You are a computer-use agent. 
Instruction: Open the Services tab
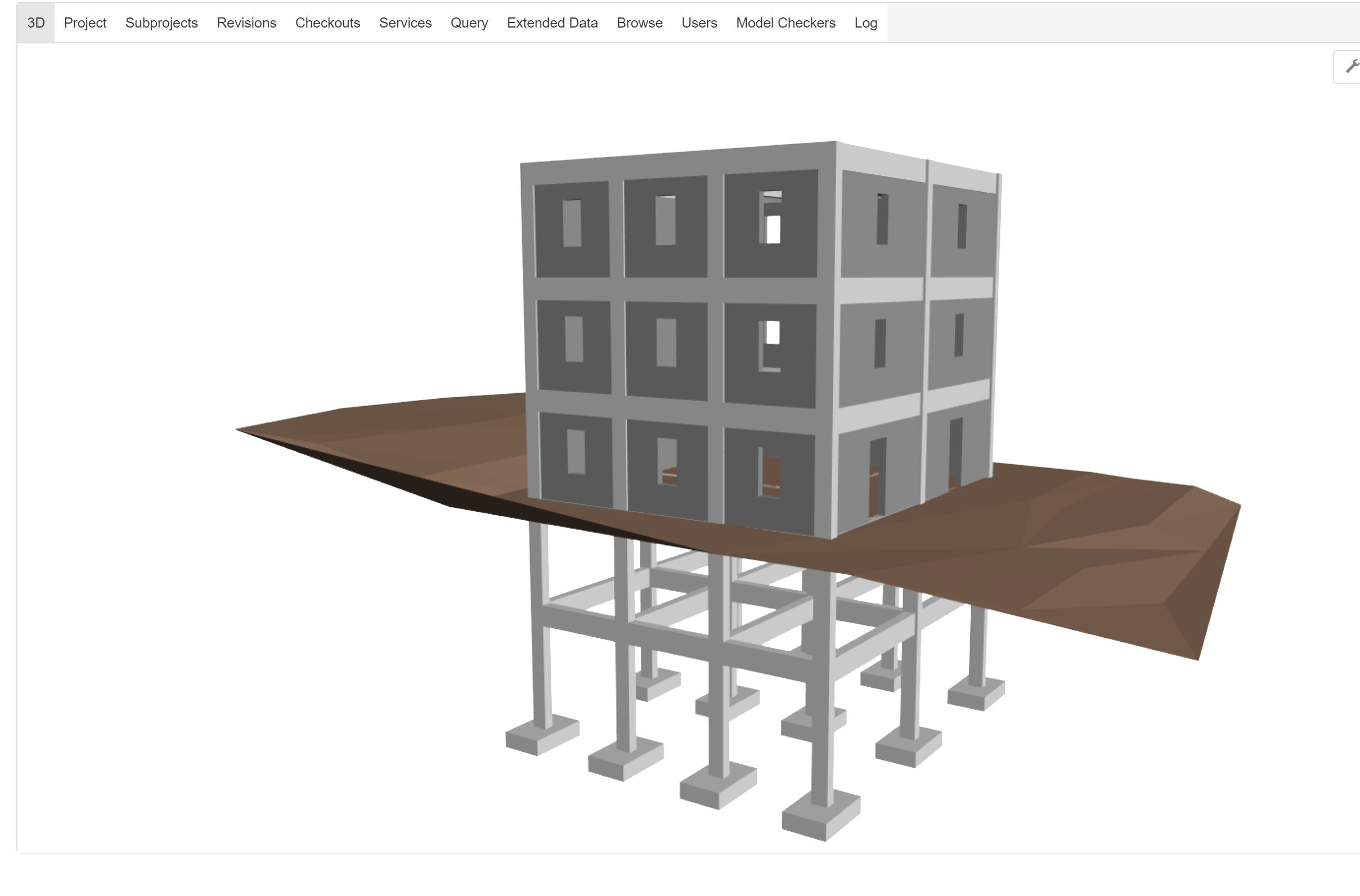click(x=405, y=22)
